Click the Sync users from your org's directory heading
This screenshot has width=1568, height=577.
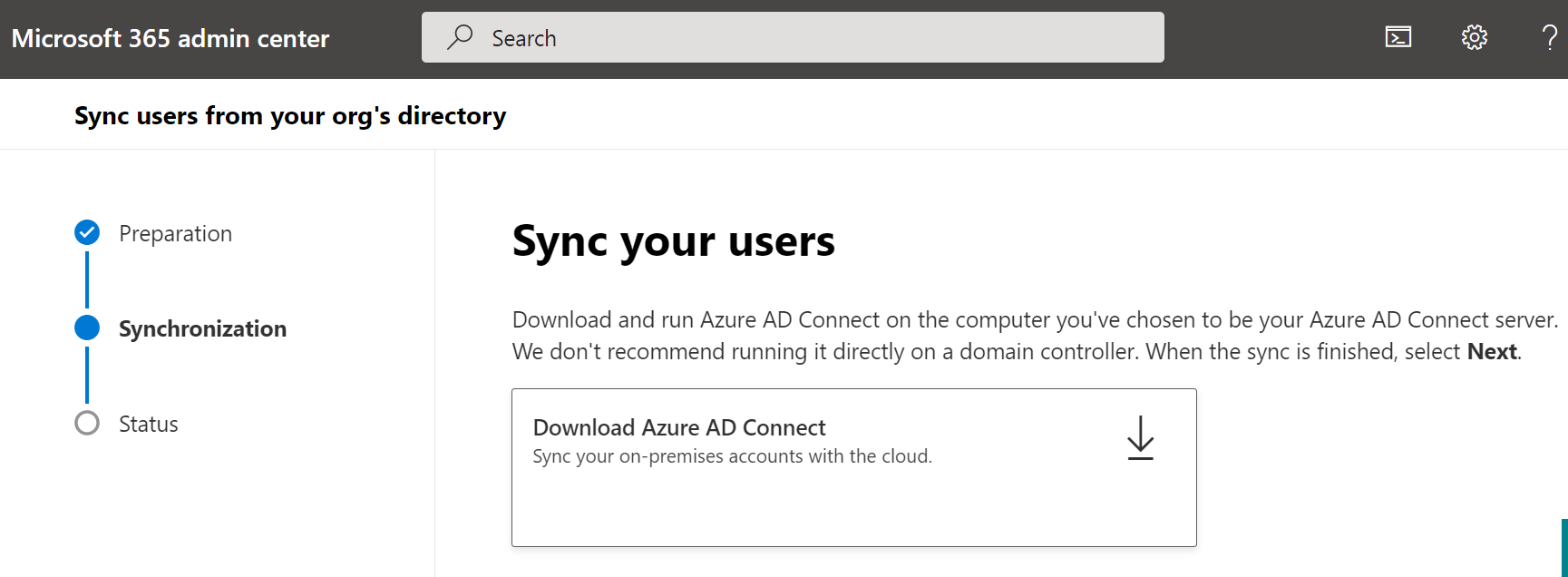(290, 116)
